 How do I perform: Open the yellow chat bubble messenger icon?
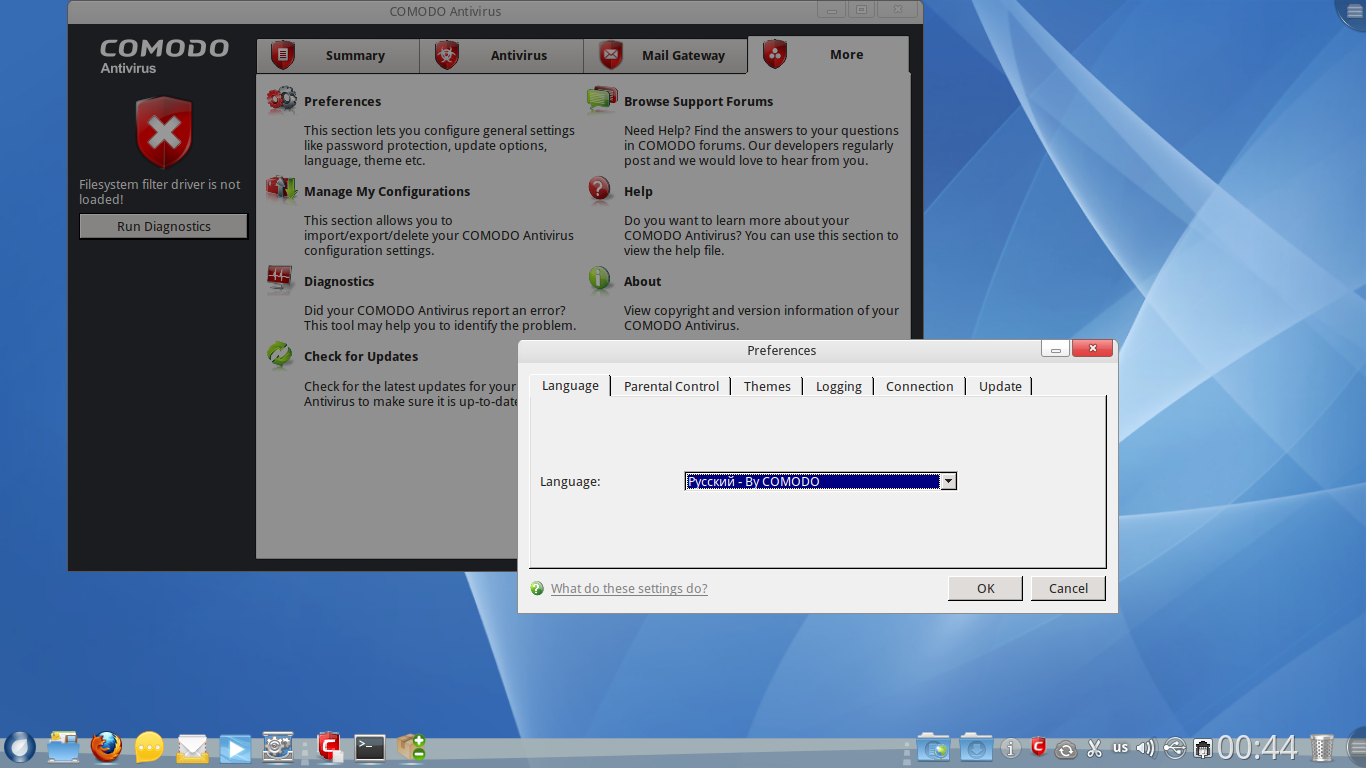pyautogui.click(x=149, y=746)
